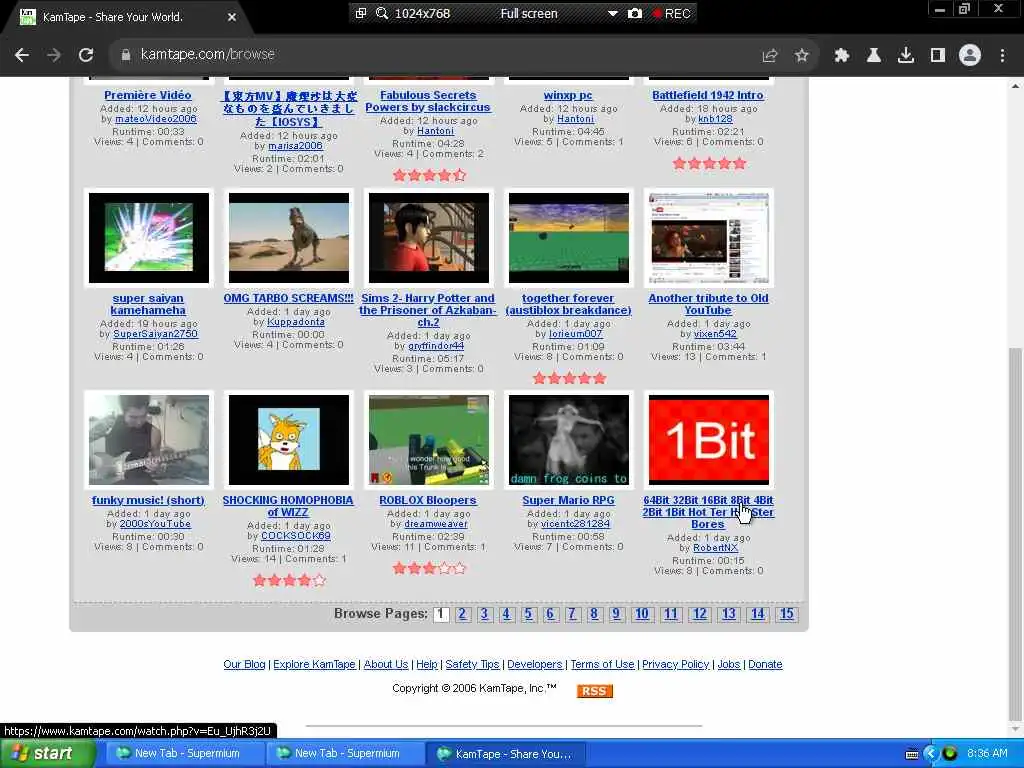
Task: Open Developers footer link
Action: coord(535,665)
